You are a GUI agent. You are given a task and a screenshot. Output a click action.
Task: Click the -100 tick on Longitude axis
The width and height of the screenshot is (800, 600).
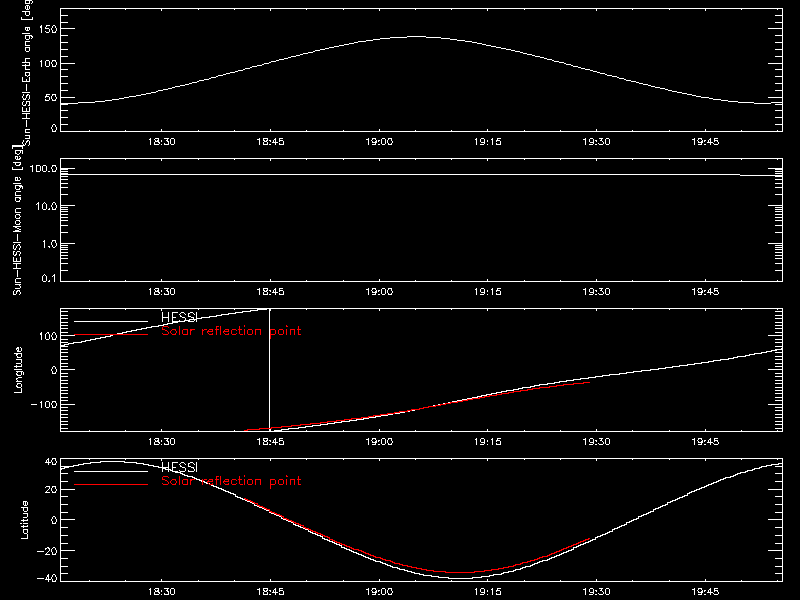point(44,404)
